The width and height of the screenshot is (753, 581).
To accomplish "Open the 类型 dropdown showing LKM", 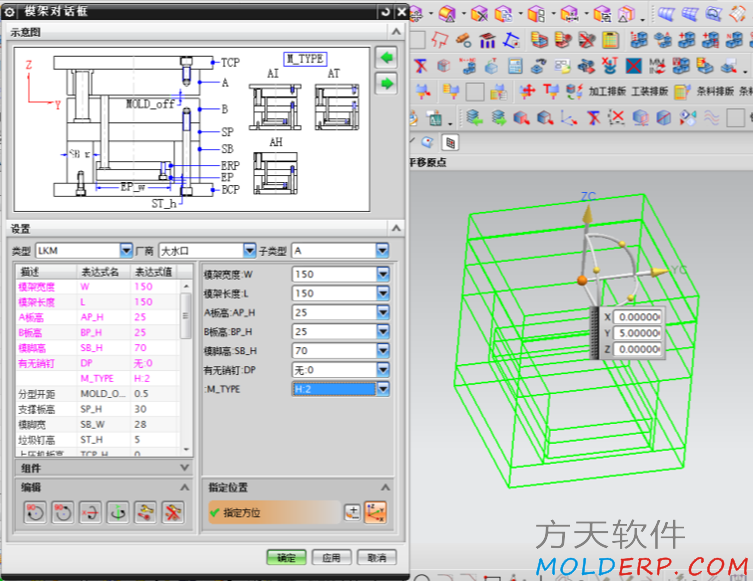I will pos(126,250).
